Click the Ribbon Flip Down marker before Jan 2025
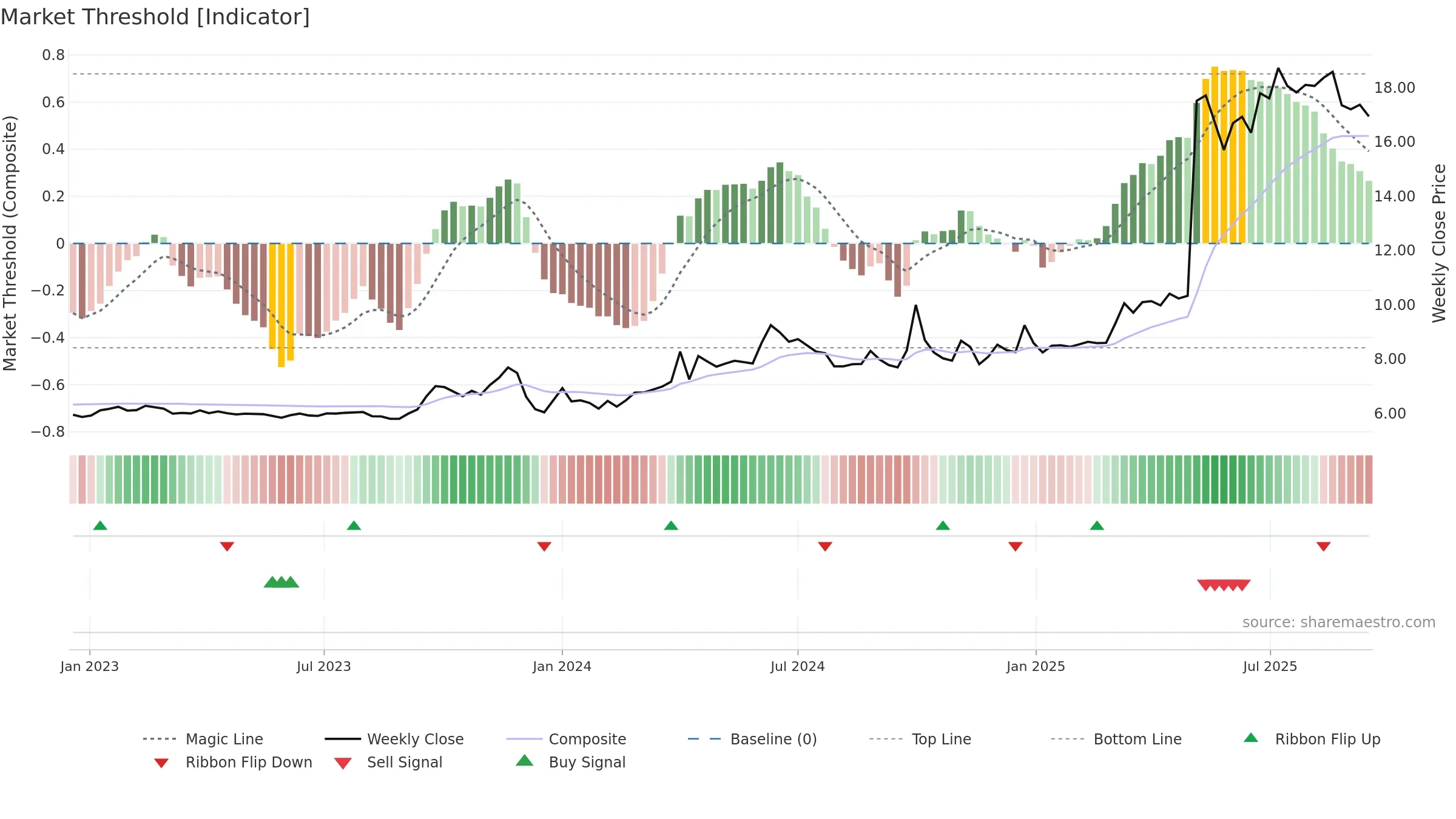The width and height of the screenshot is (1456, 819). point(1016,547)
